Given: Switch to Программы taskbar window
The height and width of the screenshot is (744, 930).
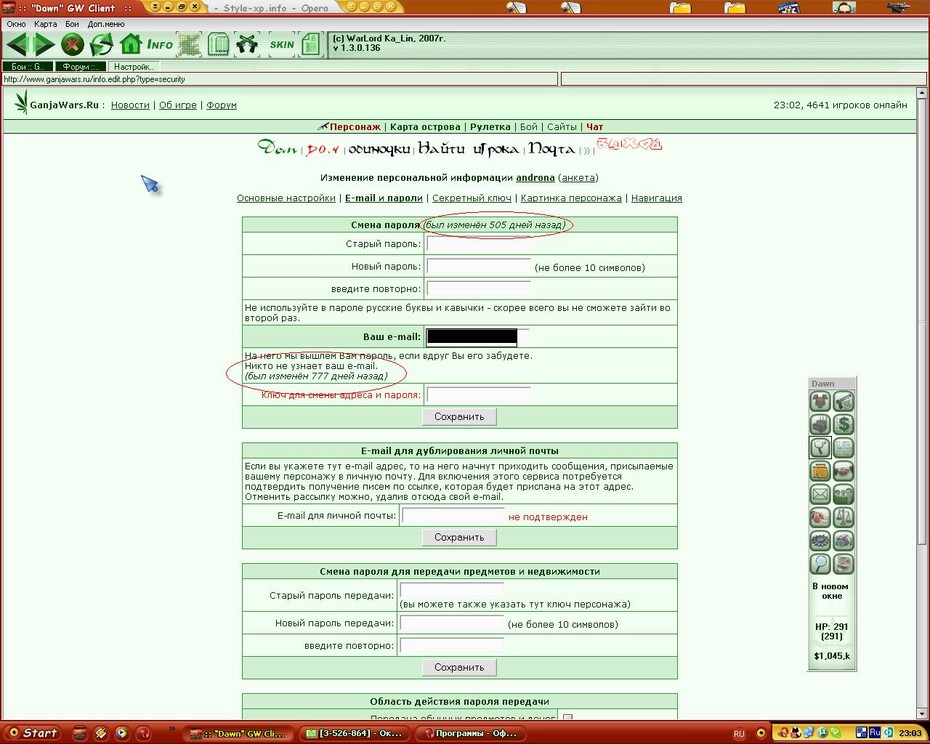Looking at the screenshot, I should tap(470, 734).
